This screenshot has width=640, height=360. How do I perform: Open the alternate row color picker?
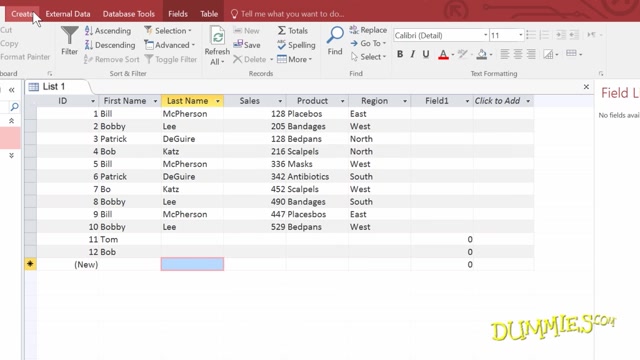(x=551, y=54)
